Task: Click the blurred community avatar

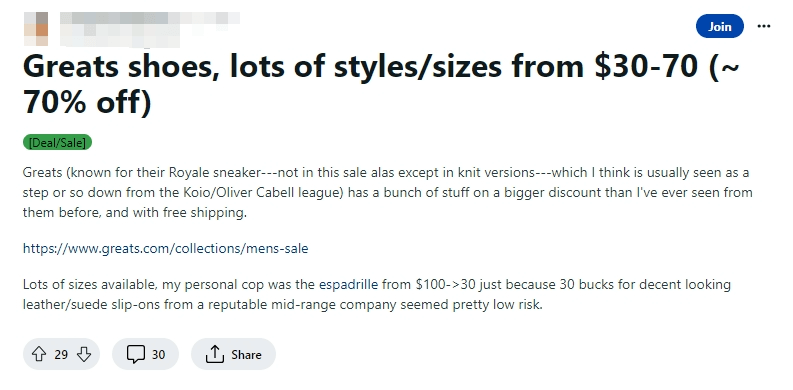Action: point(36,29)
